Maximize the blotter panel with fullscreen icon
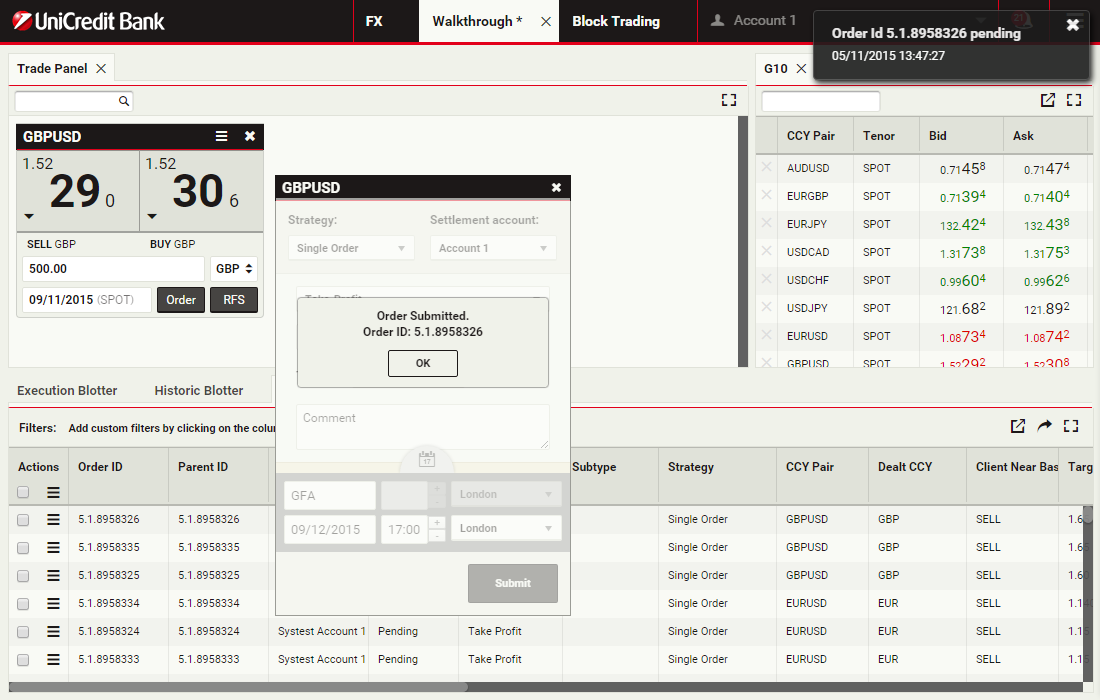 tap(1071, 426)
